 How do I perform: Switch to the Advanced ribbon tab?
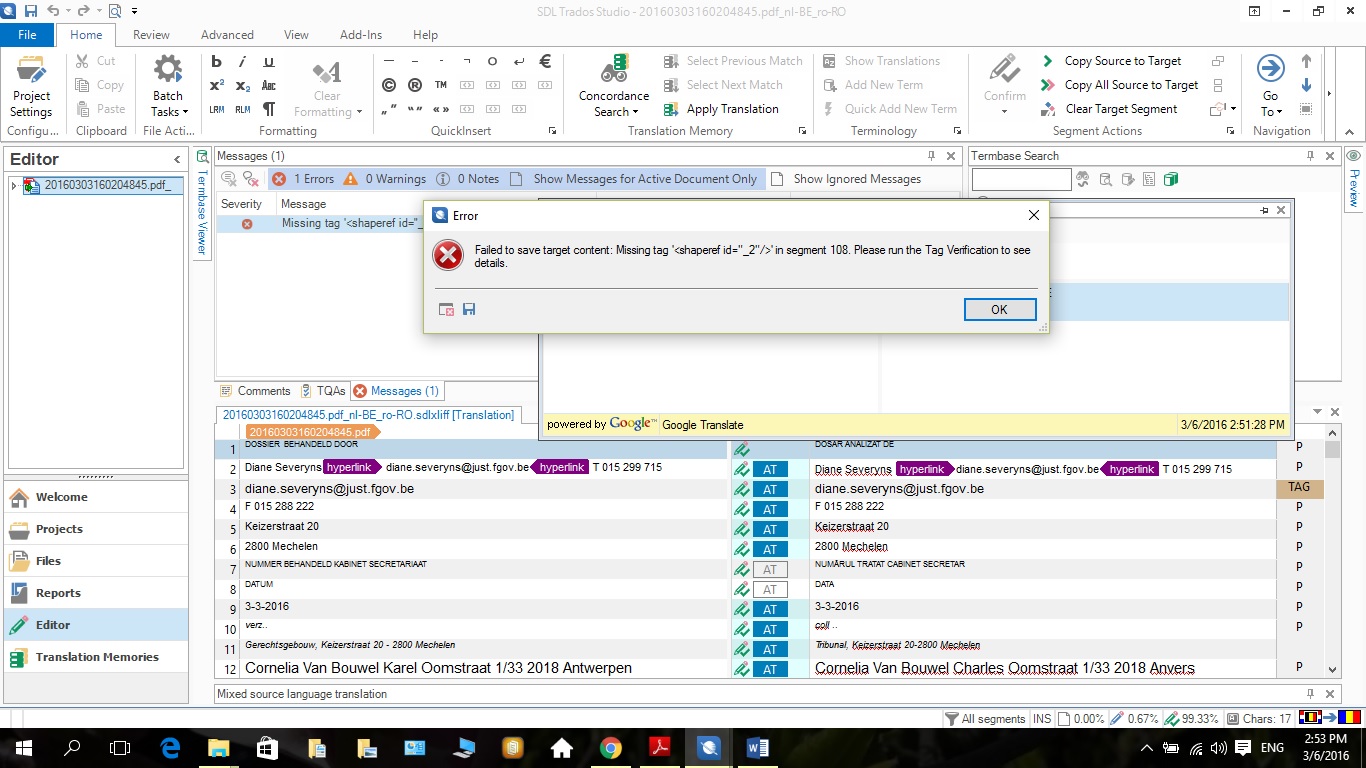227,34
